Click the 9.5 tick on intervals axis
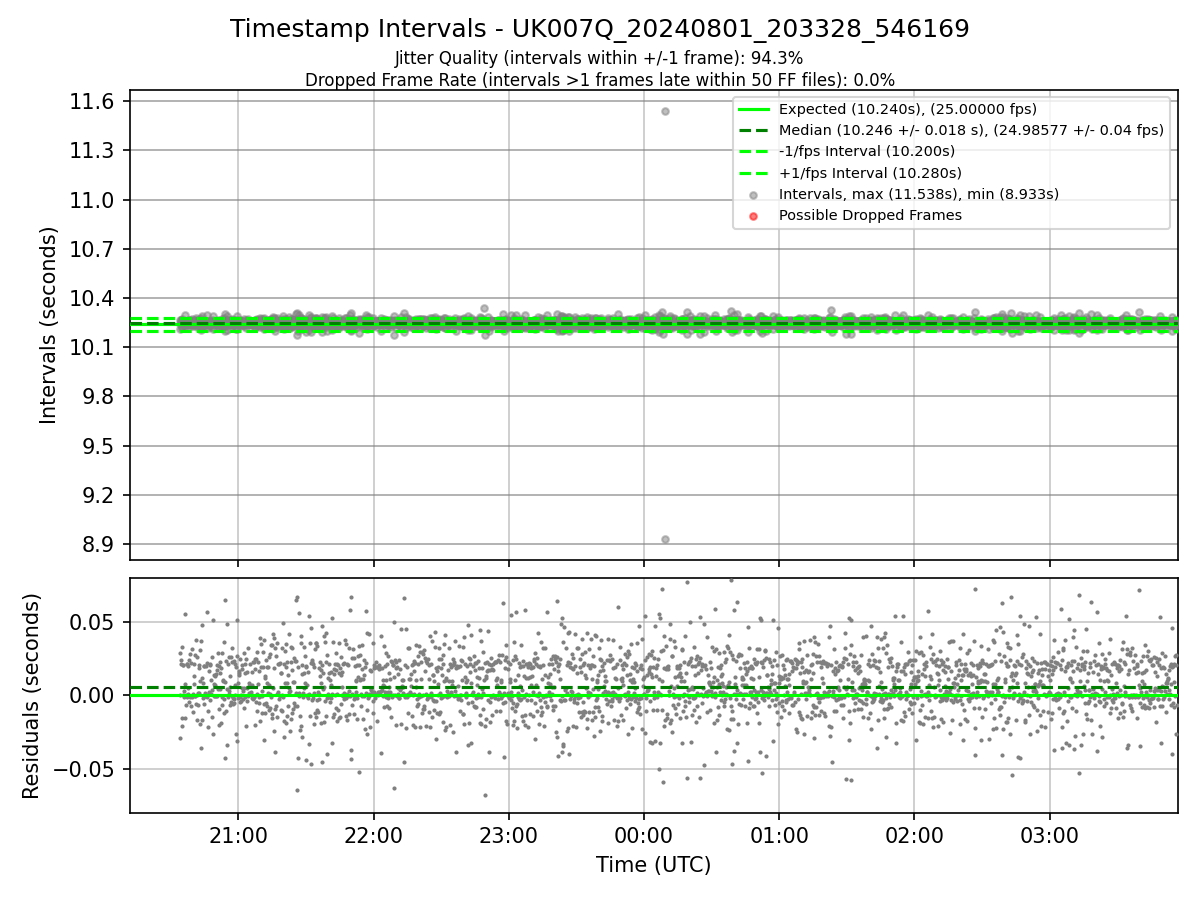The image size is (1200, 900). coord(100,446)
